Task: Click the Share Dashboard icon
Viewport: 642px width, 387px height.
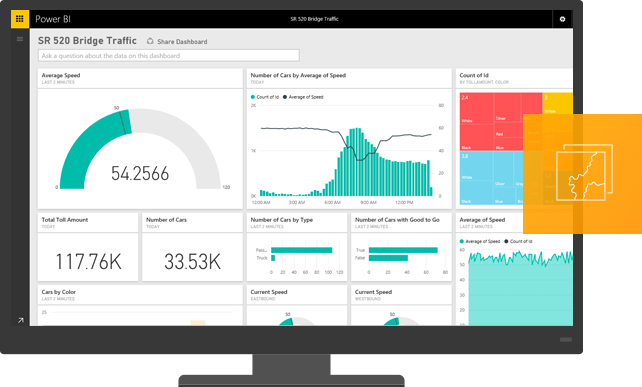Action: coord(150,41)
